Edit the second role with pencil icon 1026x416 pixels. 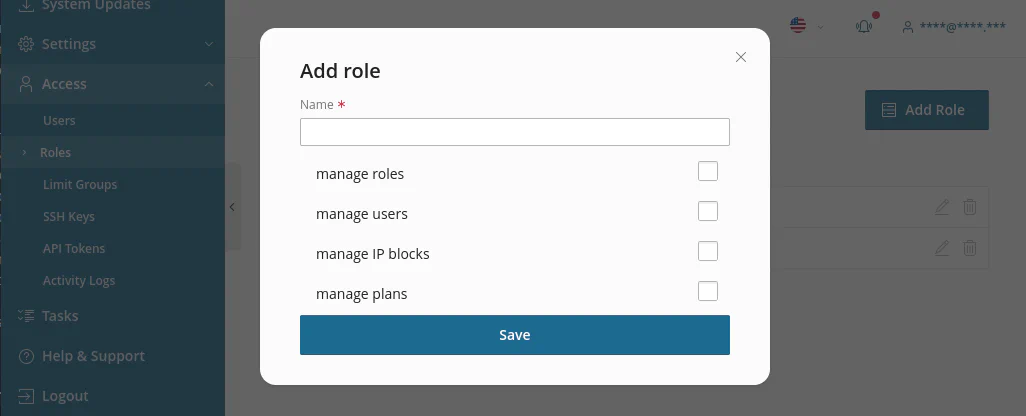point(942,248)
